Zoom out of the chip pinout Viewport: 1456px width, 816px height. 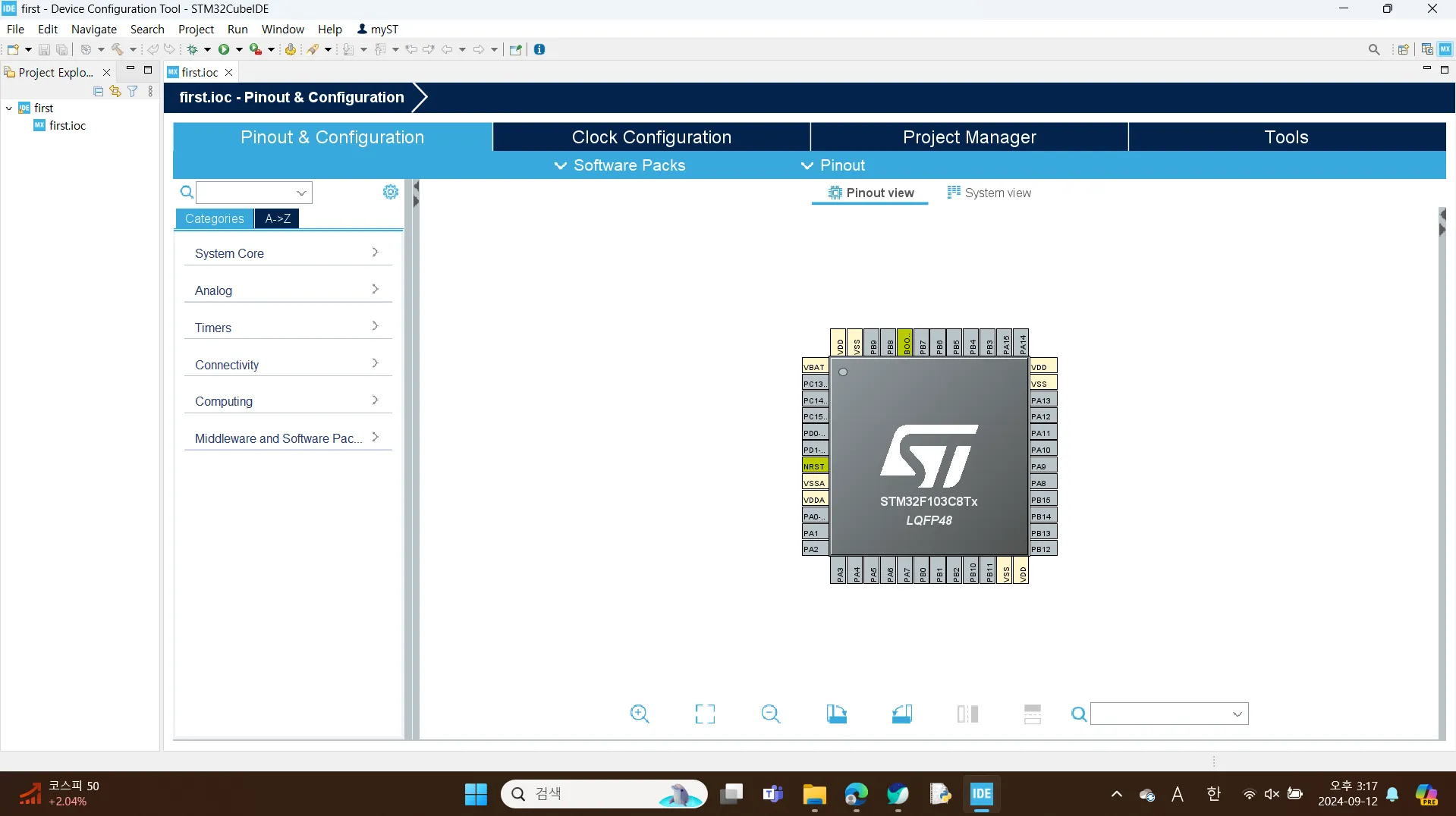click(x=770, y=714)
